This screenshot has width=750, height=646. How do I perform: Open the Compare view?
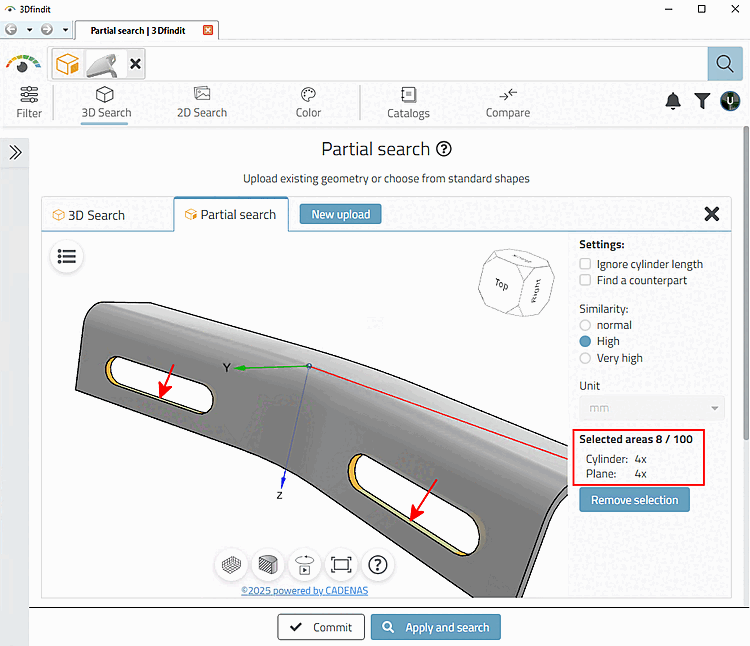[x=507, y=102]
